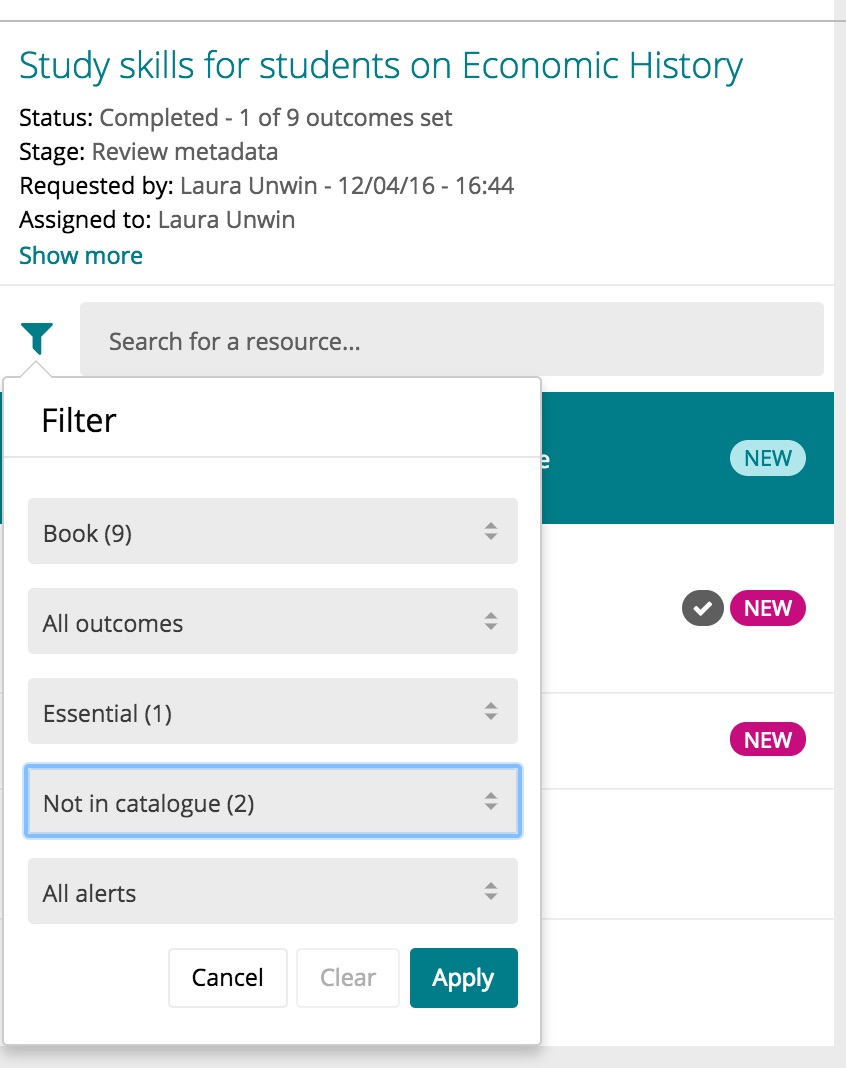Open the All alerts dropdown
Image resolution: width=846 pixels, height=1068 pixels.
coord(272,891)
